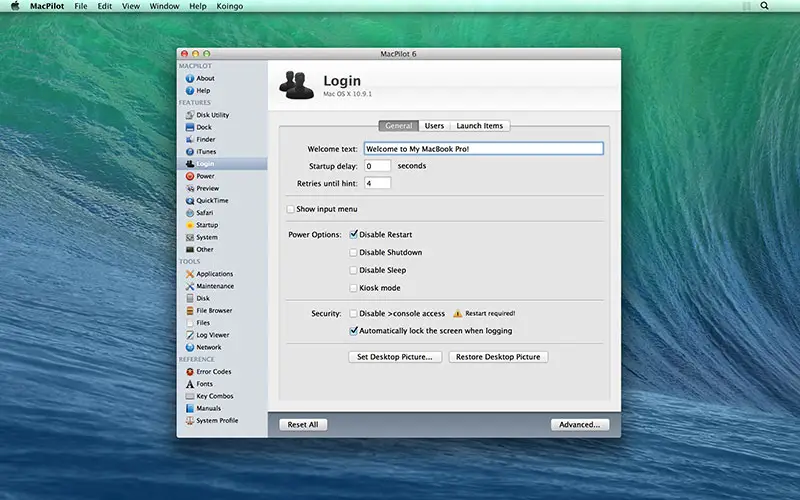Click the Retries until hint field
The width and height of the screenshot is (800, 500).
click(378, 183)
